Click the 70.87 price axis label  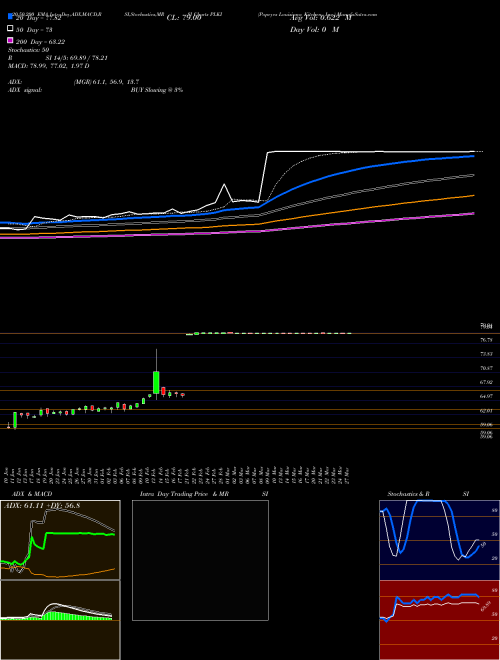point(486,368)
